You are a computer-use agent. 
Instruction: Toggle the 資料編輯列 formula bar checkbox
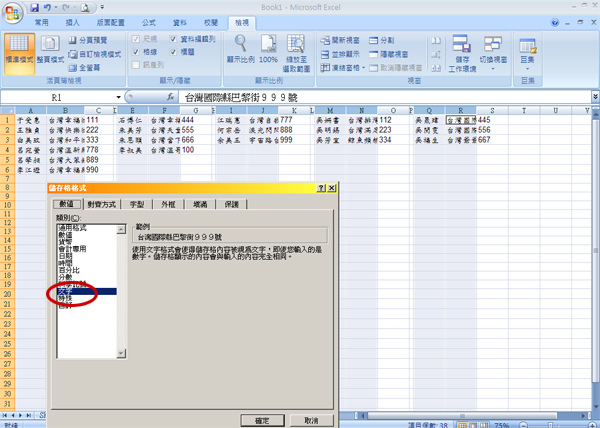(173, 39)
